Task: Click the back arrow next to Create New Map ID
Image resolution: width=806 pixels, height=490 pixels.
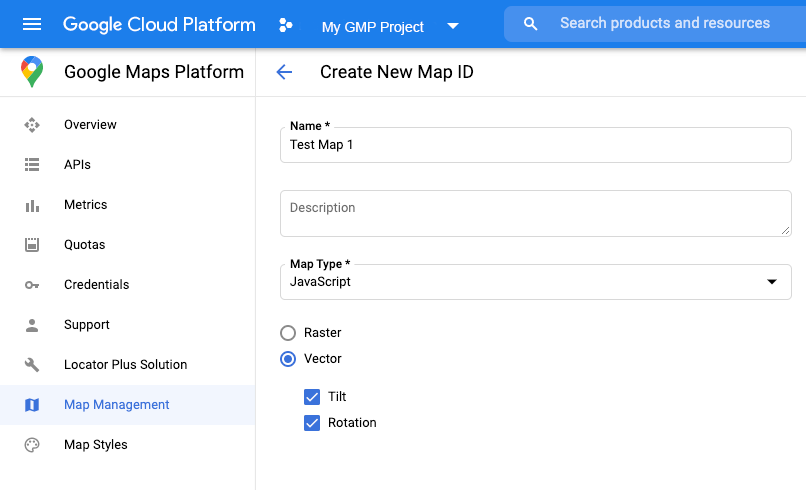Action: tap(284, 72)
